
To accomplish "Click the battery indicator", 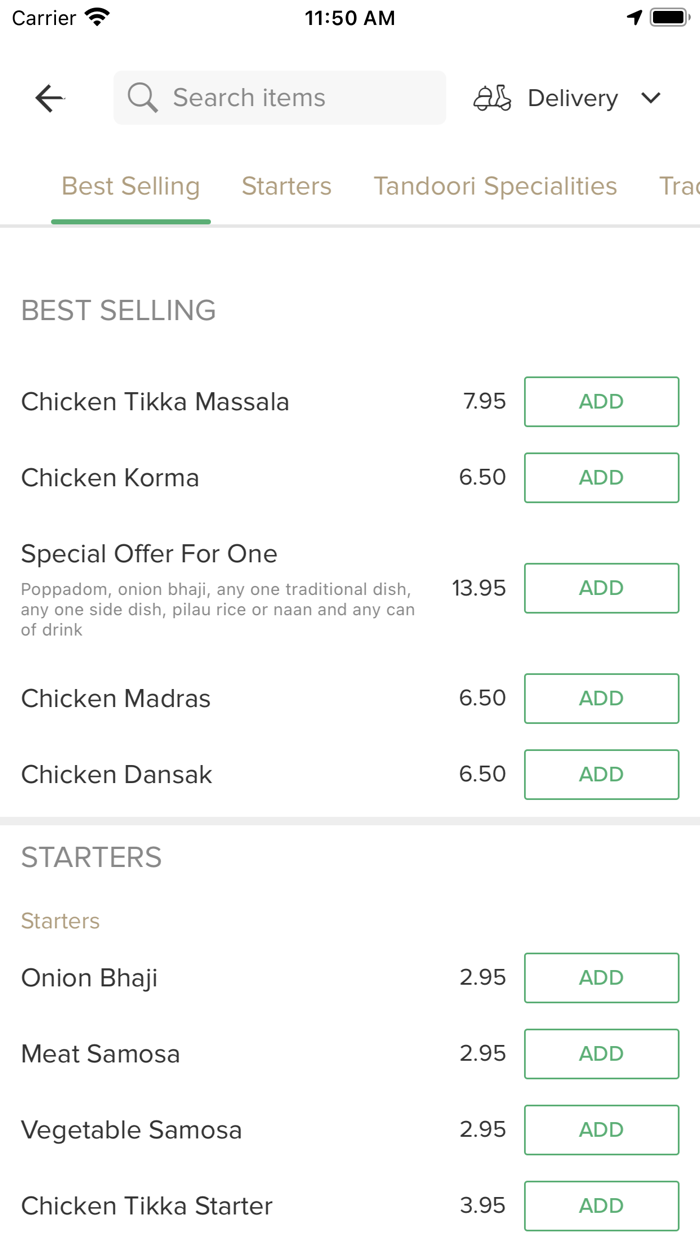I will 668,16.
